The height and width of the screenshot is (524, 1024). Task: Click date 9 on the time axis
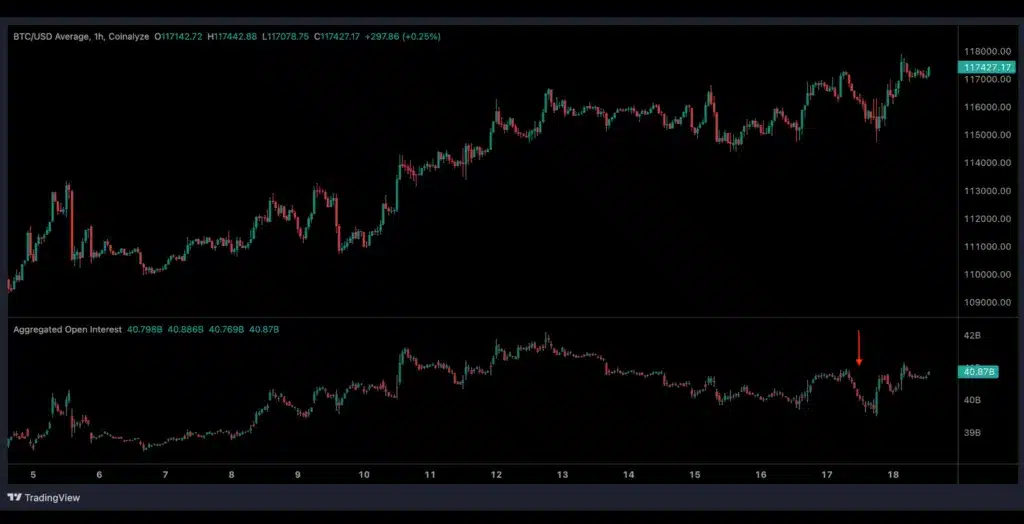(298, 475)
